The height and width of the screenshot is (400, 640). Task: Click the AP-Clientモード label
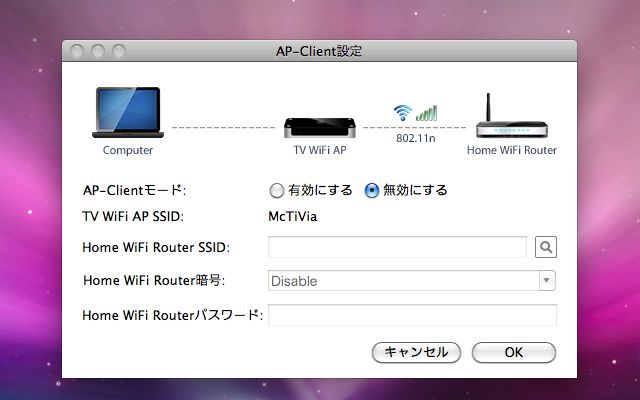click(x=134, y=190)
